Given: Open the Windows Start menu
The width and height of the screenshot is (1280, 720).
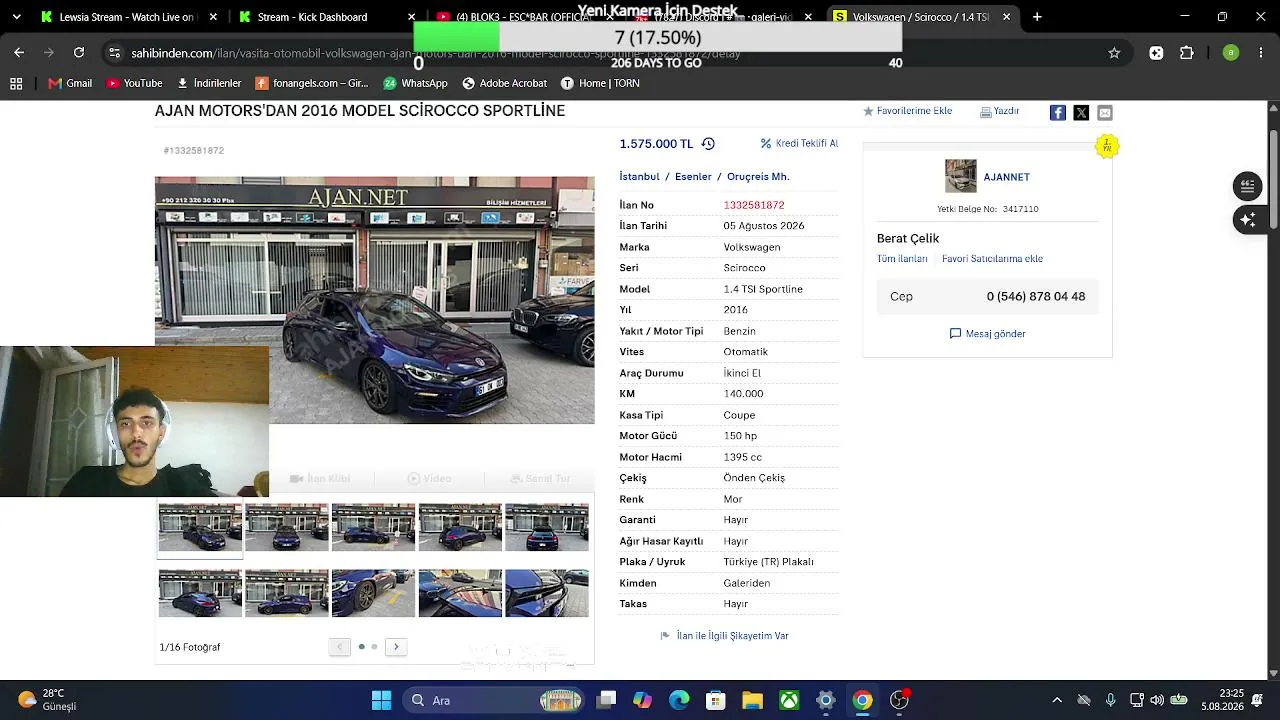Looking at the screenshot, I should coord(381,700).
